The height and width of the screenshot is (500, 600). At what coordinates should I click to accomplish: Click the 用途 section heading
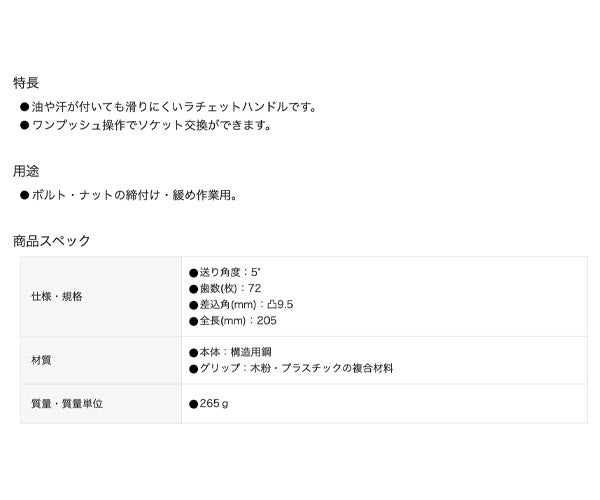(x=26, y=170)
